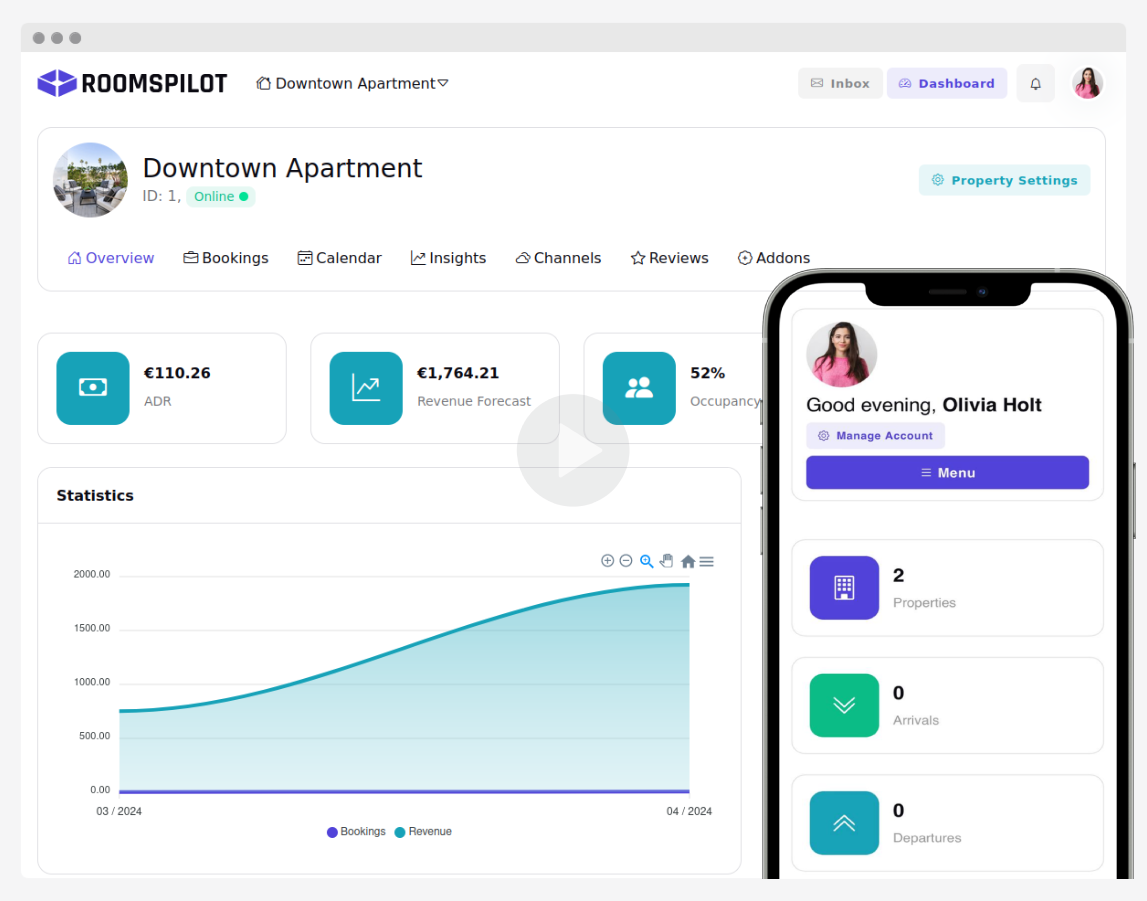Screen dimensions: 1147x901
Task: Select the chart selection-zoom magnifier tool
Action: 646,561
